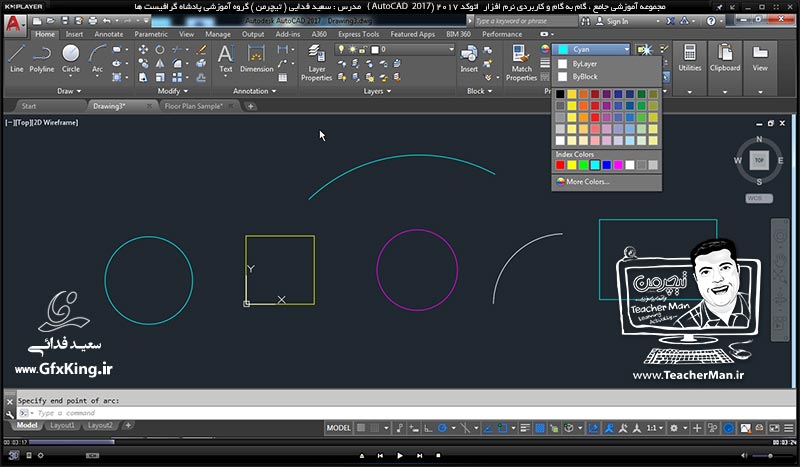Toggle transparency display in status bar

[x=539, y=428]
